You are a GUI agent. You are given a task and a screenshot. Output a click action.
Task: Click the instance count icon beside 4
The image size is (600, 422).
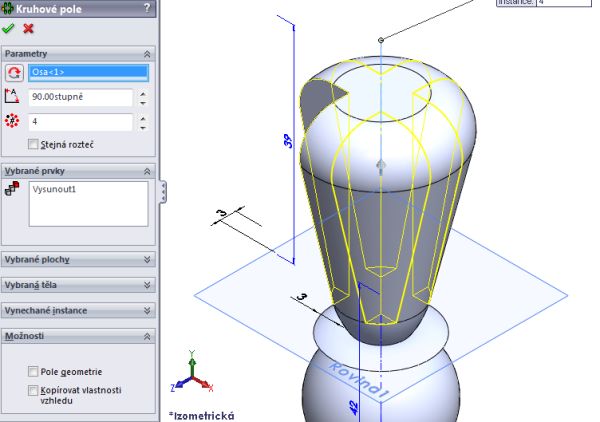coord(13,122)
